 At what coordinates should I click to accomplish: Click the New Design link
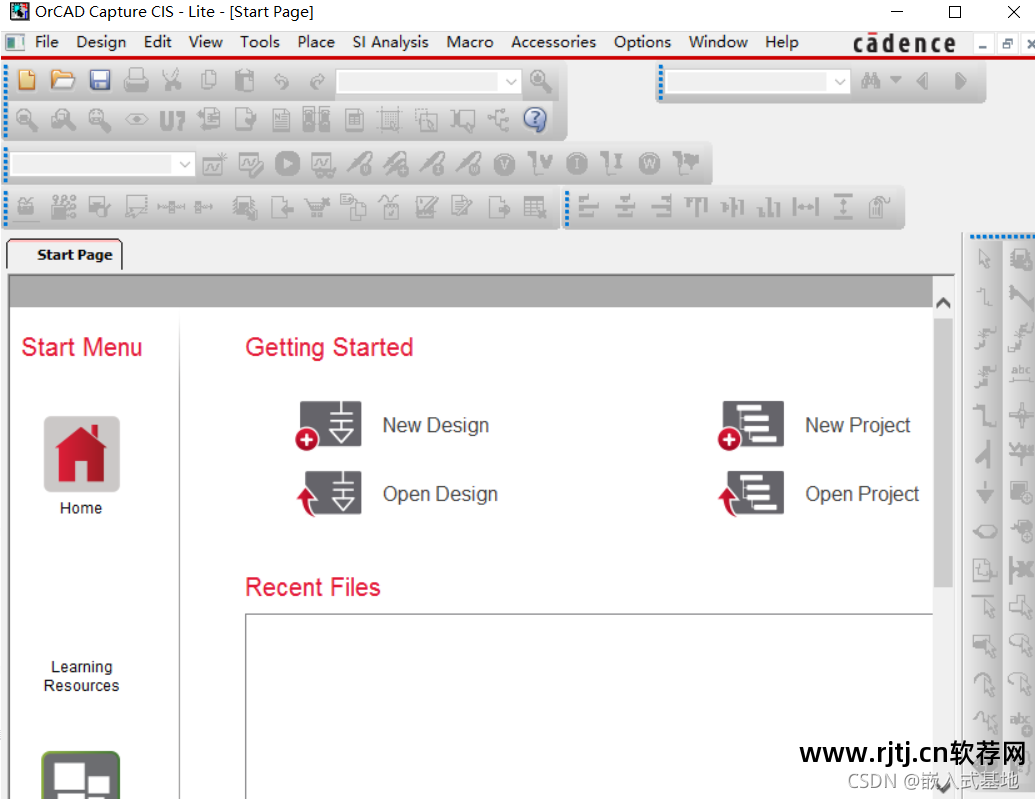point(436,425)
